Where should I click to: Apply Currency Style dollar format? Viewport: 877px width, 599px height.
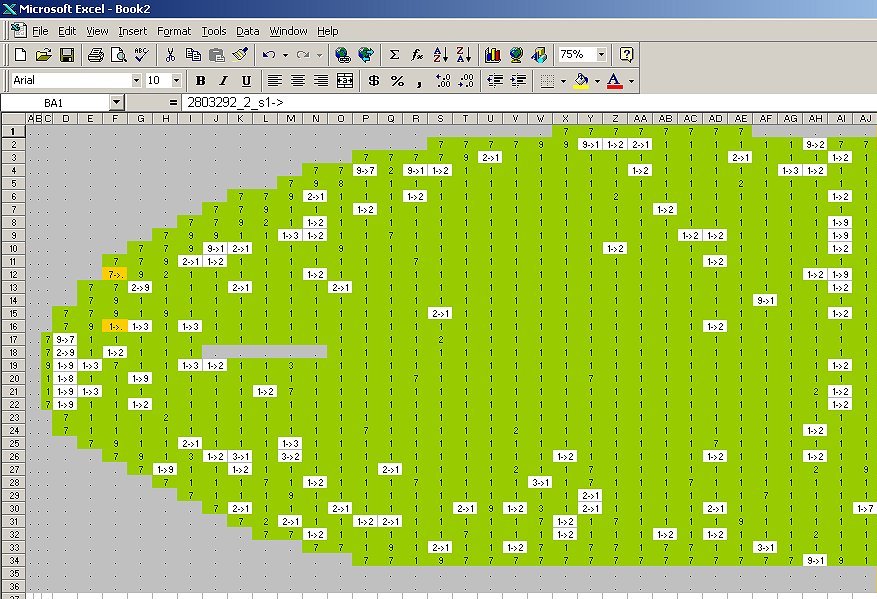pos(374,81)
